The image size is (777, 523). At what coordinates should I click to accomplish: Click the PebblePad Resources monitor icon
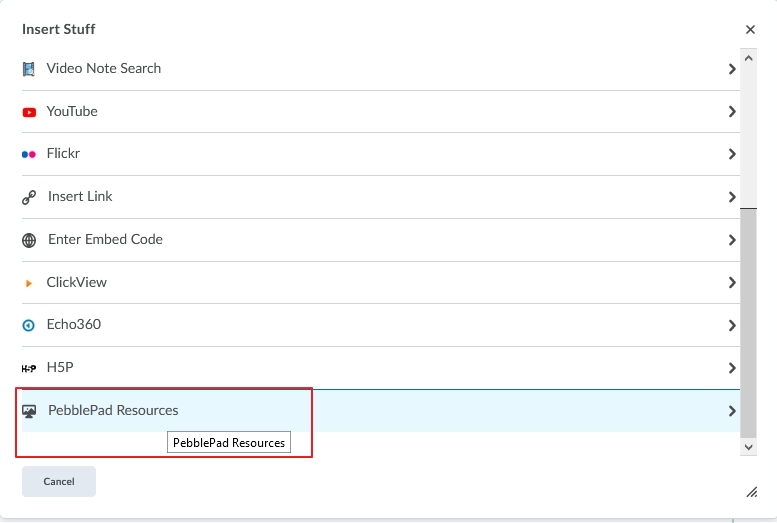point(29,411)
